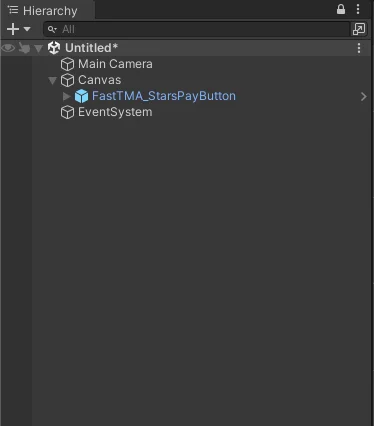This screenshot has width=374, height=426.
Task: Click the Hierarchy tab
Action: click(x=47, y=11)
